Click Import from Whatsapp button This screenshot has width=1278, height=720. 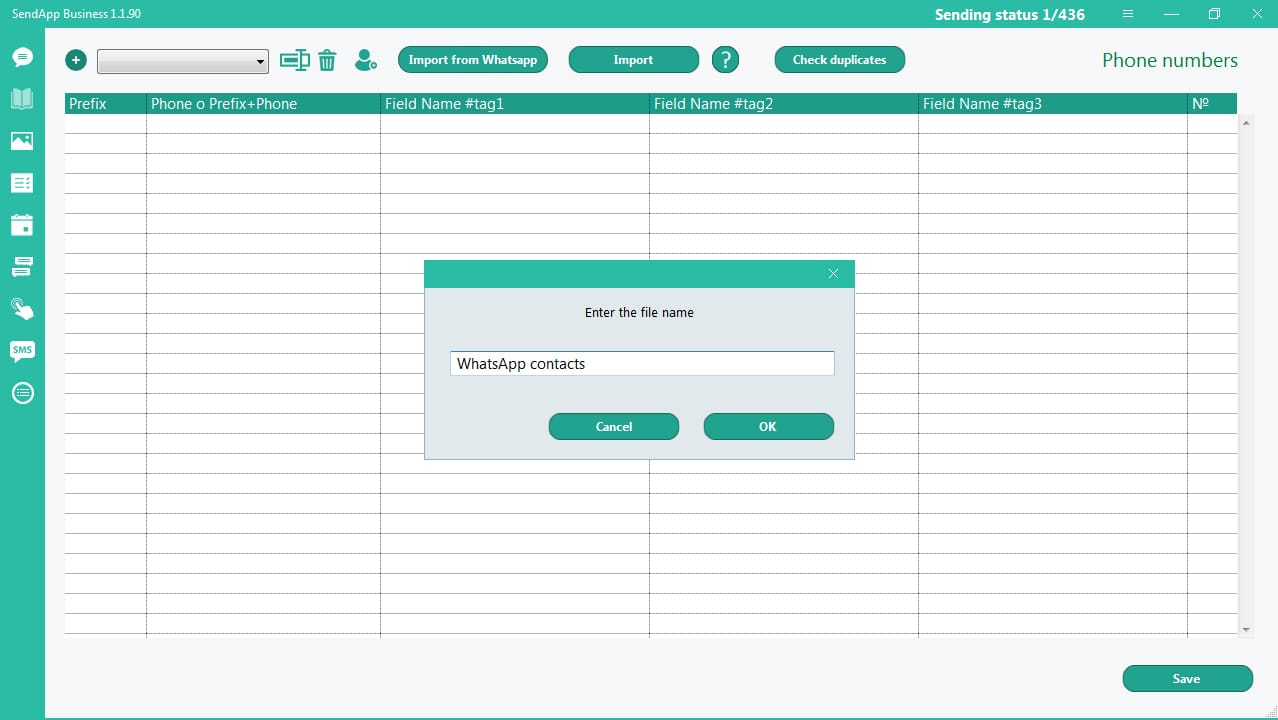(473, 60)
